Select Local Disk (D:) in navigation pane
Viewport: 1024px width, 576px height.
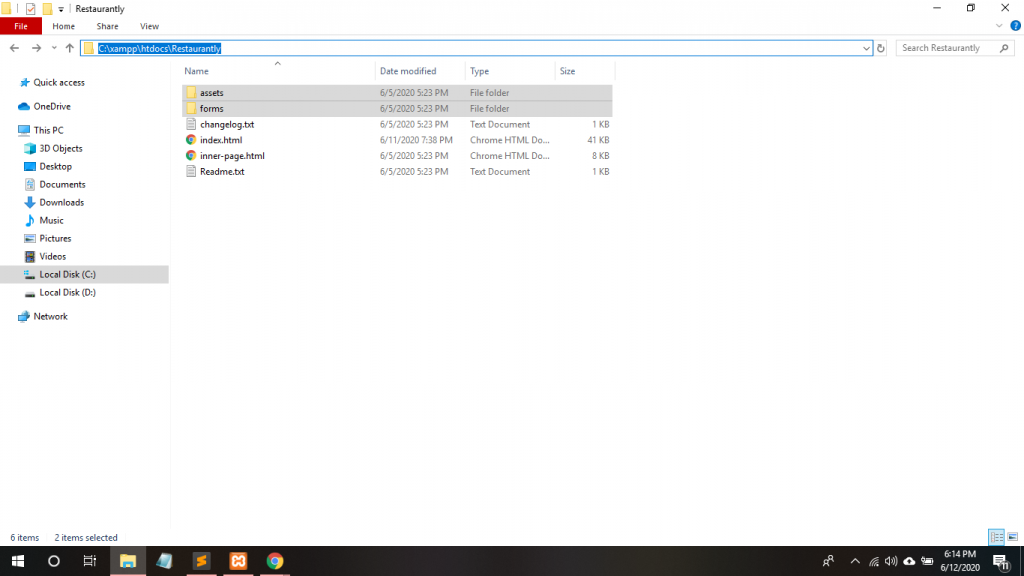[67, 292]
